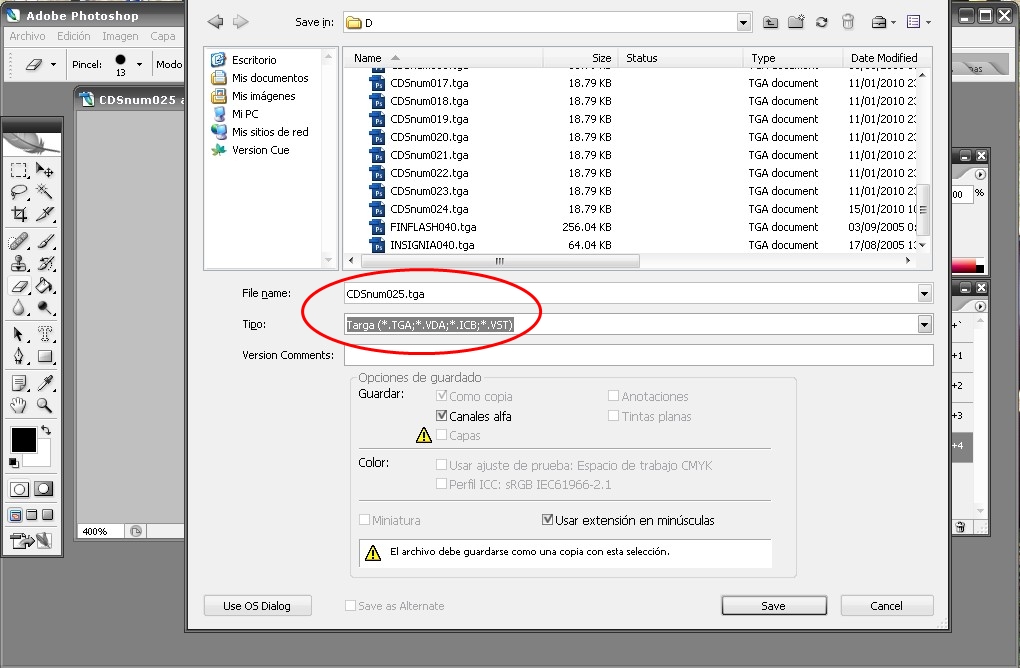Select the Zoom tool

(44, 405)
